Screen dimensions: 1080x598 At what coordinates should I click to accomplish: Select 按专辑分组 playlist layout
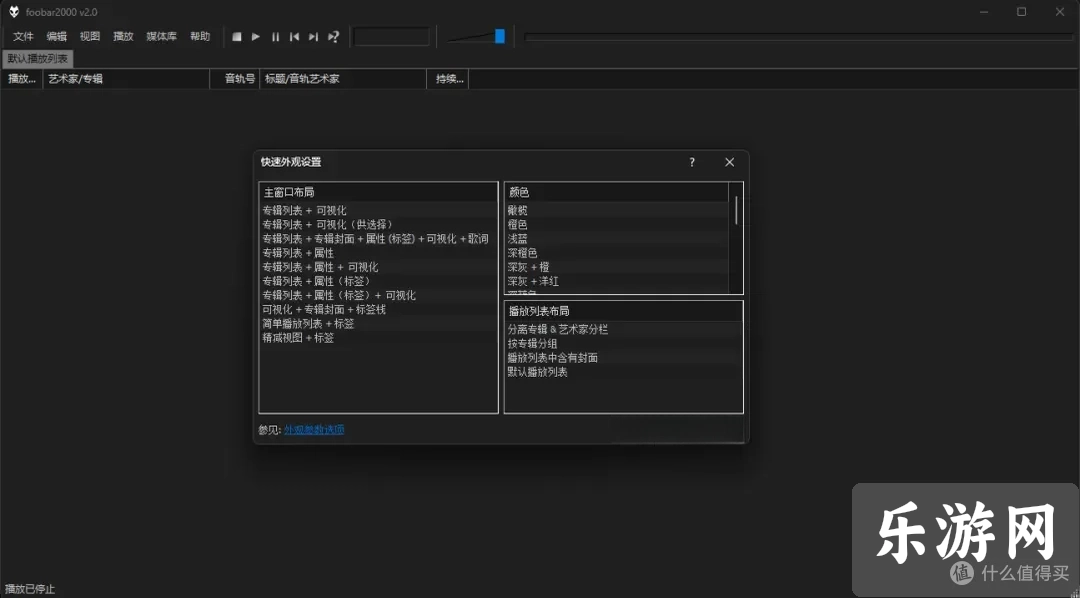click(624, 344)
